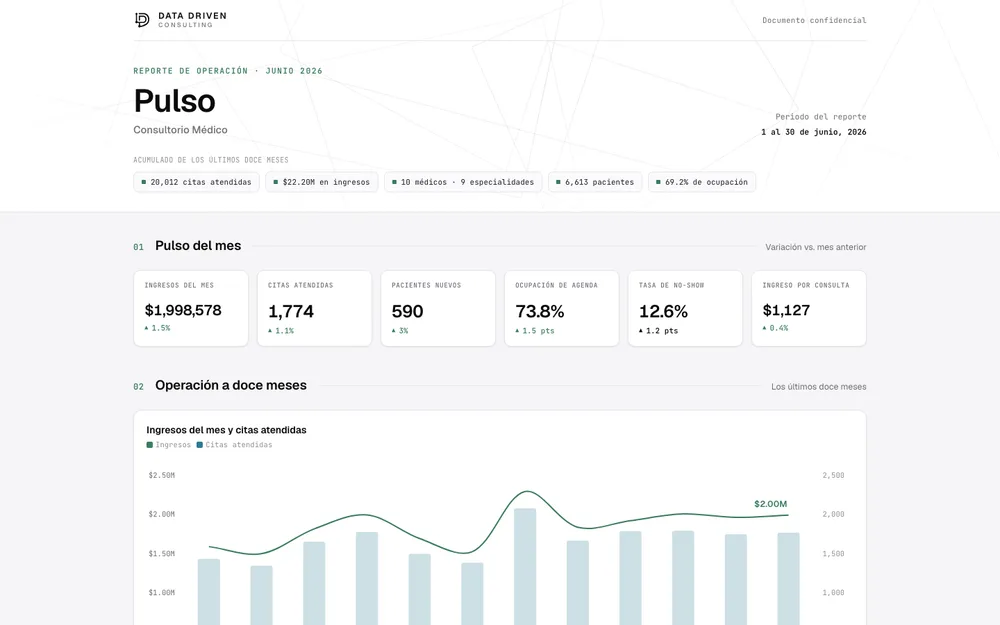The image size is (1000, 625).
Task: Click the up arrow in Ocupación de agenda card
Action: coord(517,330)
